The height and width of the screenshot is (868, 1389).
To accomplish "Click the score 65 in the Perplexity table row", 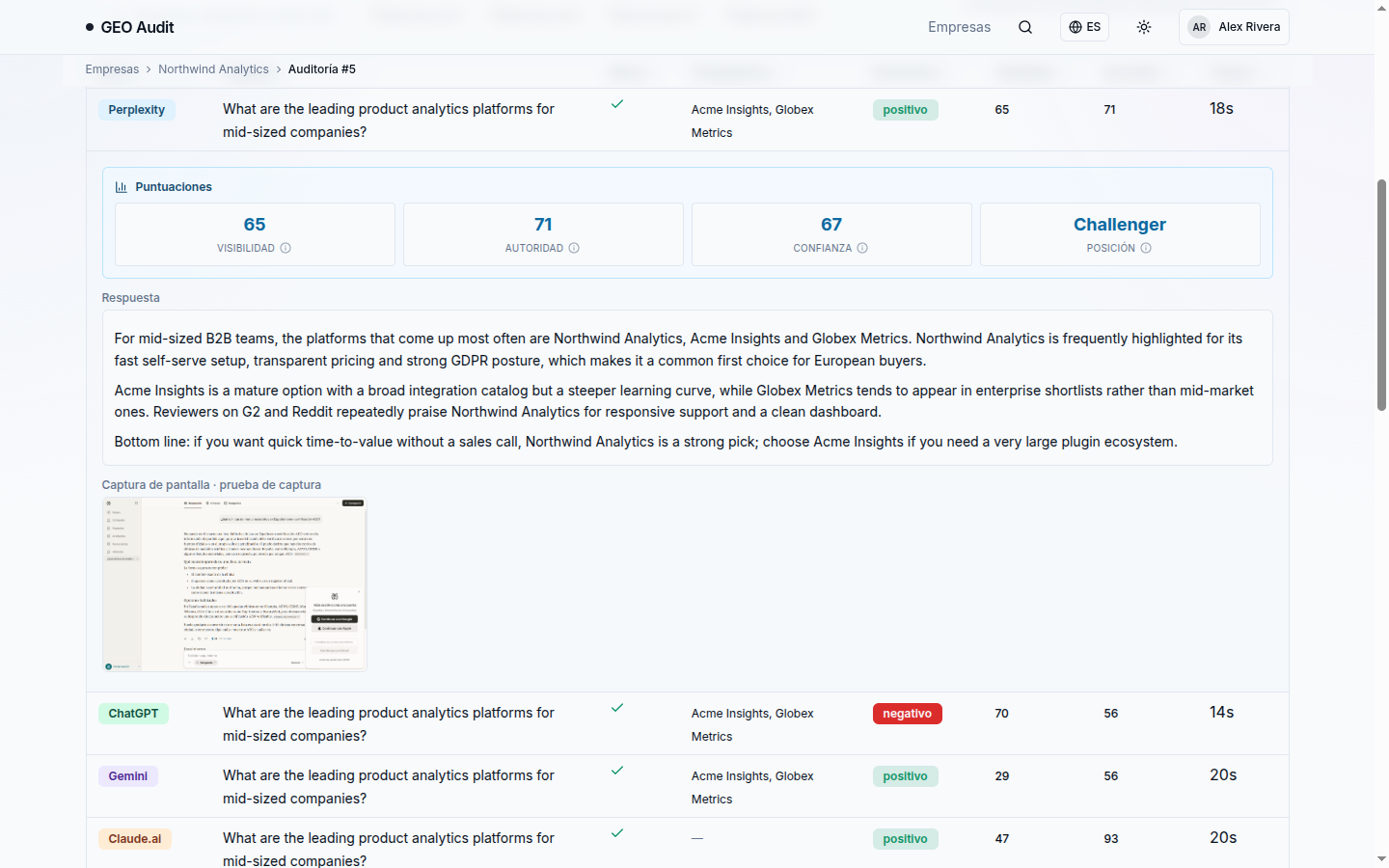I will pyautogui.click(x=1002, y=110).
